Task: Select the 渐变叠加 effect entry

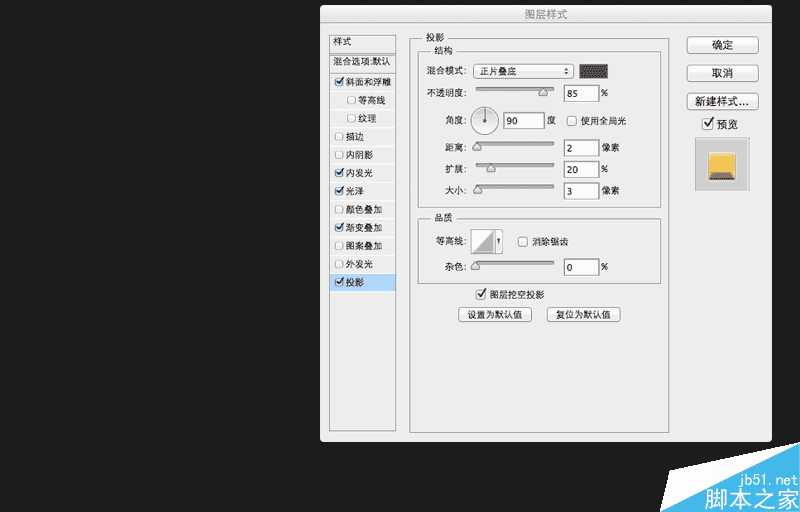Action: tap(364, 228)
